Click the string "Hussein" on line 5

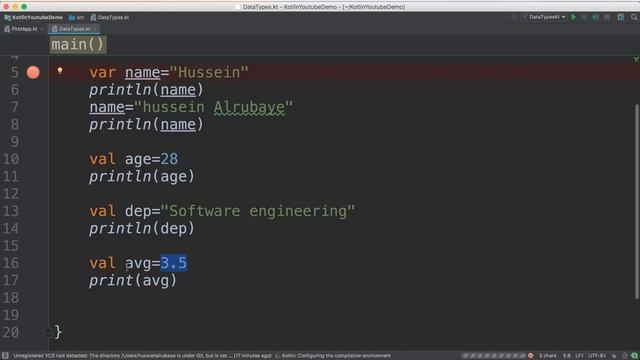209,72
